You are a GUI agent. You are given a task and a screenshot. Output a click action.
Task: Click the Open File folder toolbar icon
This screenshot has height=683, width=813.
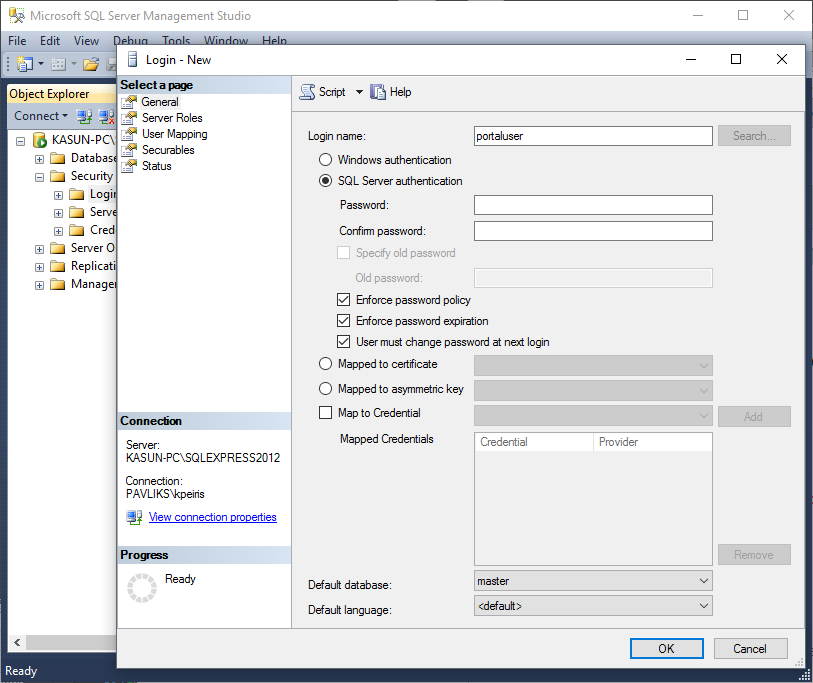[x=91, y=64]
